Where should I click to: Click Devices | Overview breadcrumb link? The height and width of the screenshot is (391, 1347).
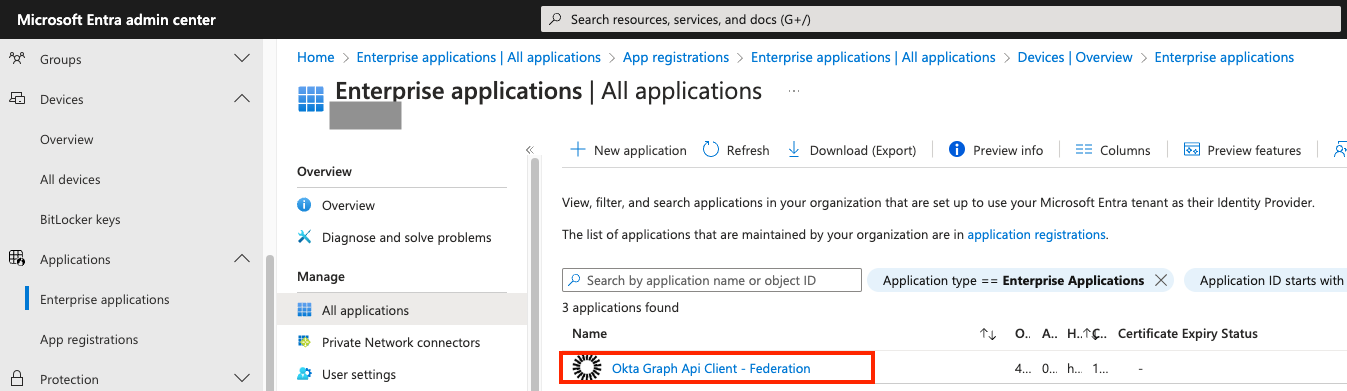pyautogui.click(x=1075, y=57)
